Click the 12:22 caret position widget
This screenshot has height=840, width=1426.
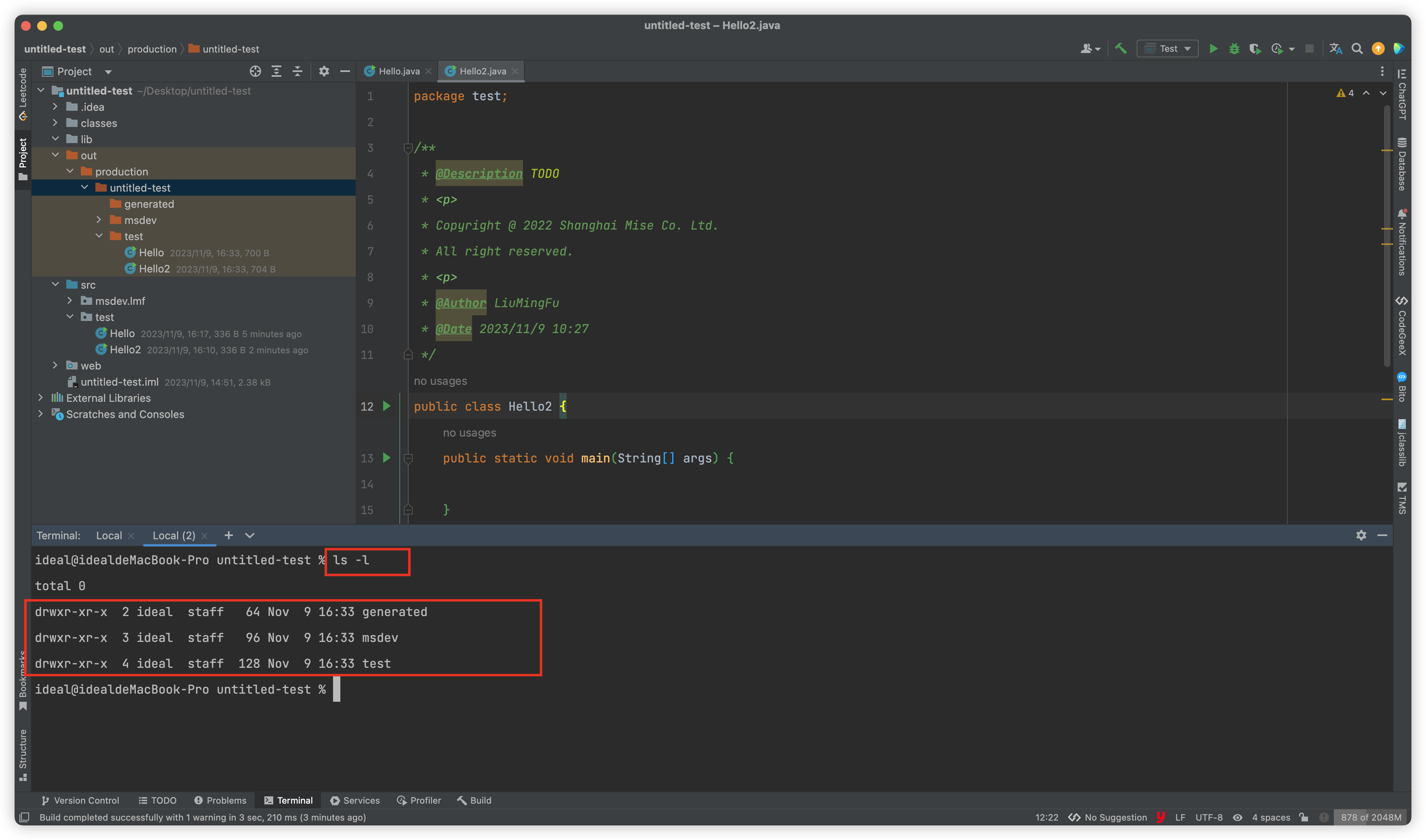pos(1046,817)
